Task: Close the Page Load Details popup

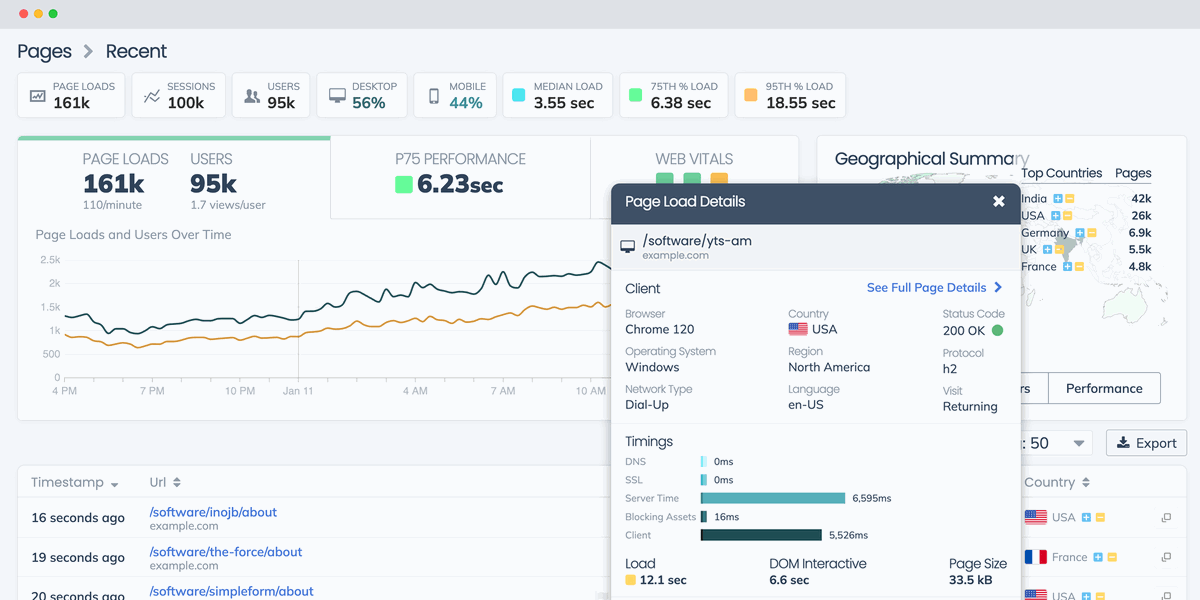Action: coord(998,201)
